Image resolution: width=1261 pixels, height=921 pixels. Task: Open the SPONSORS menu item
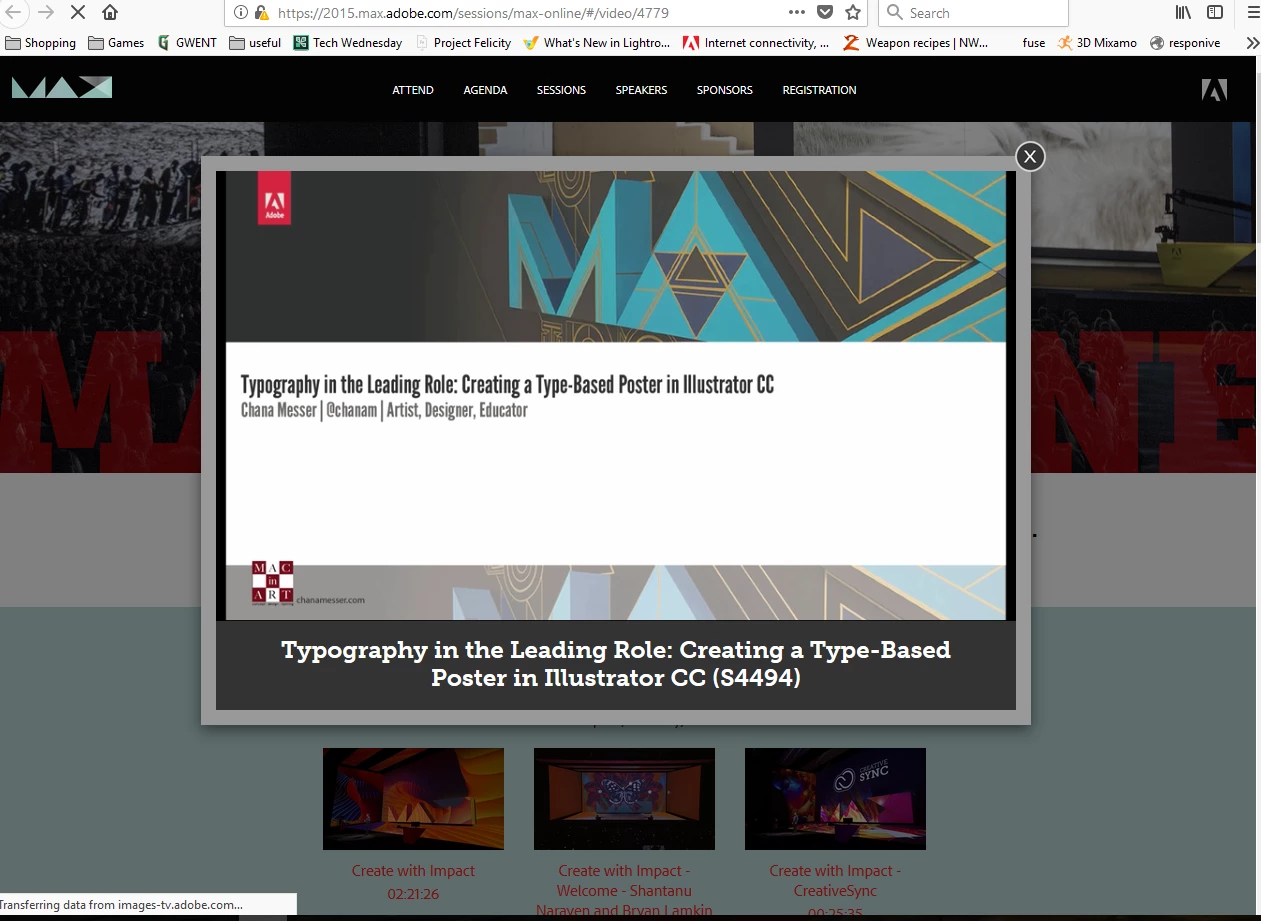pos(725,90)
